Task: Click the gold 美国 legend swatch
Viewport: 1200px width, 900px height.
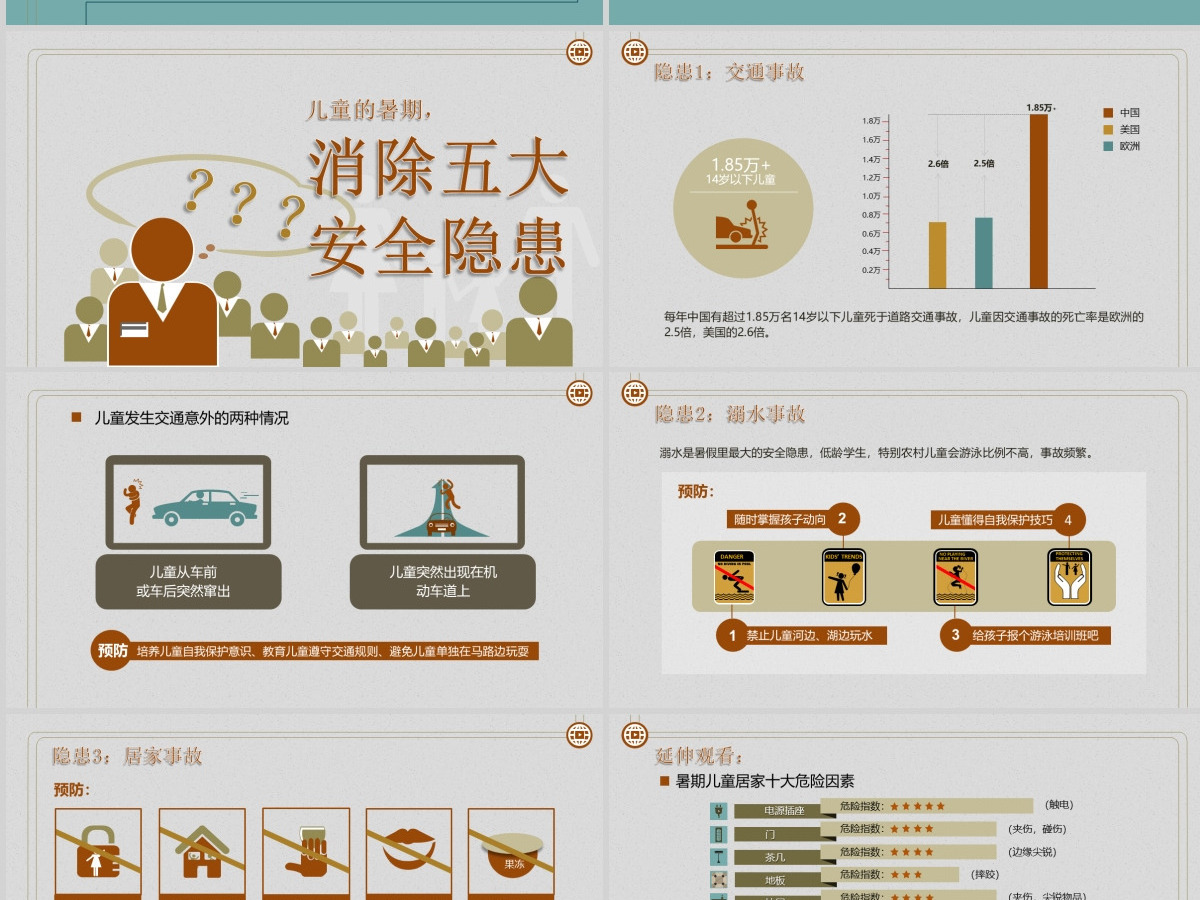Action: 1108,130
